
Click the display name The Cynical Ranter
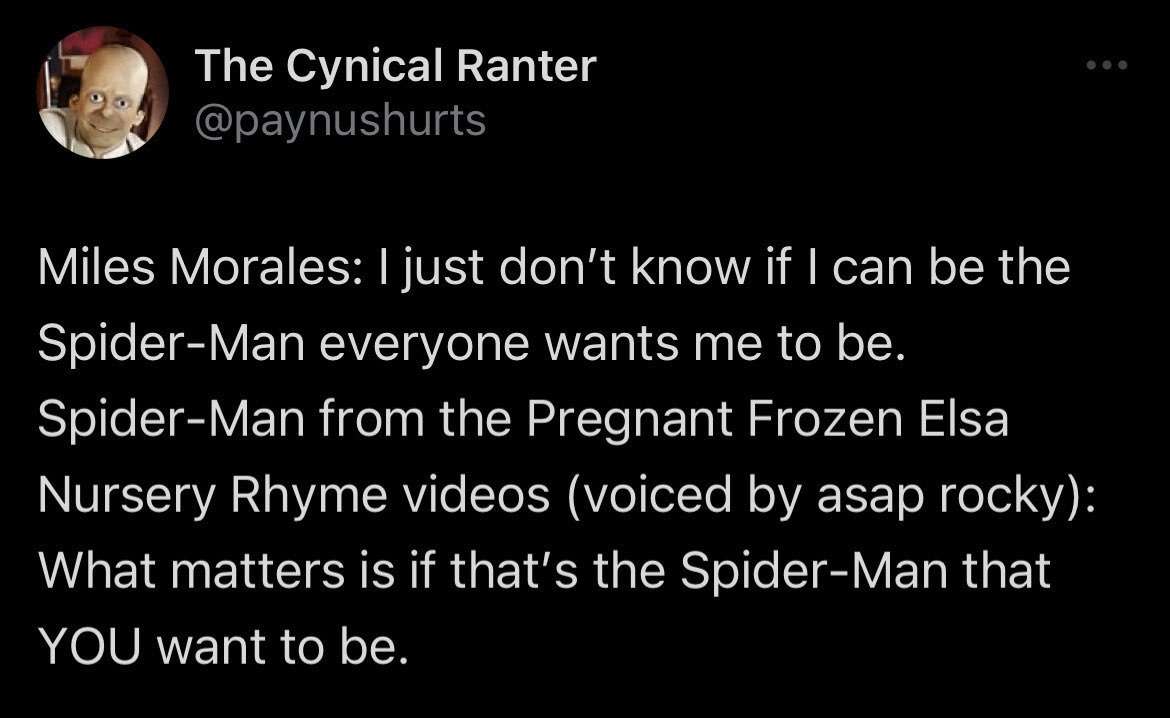click(x=395, y=66)
